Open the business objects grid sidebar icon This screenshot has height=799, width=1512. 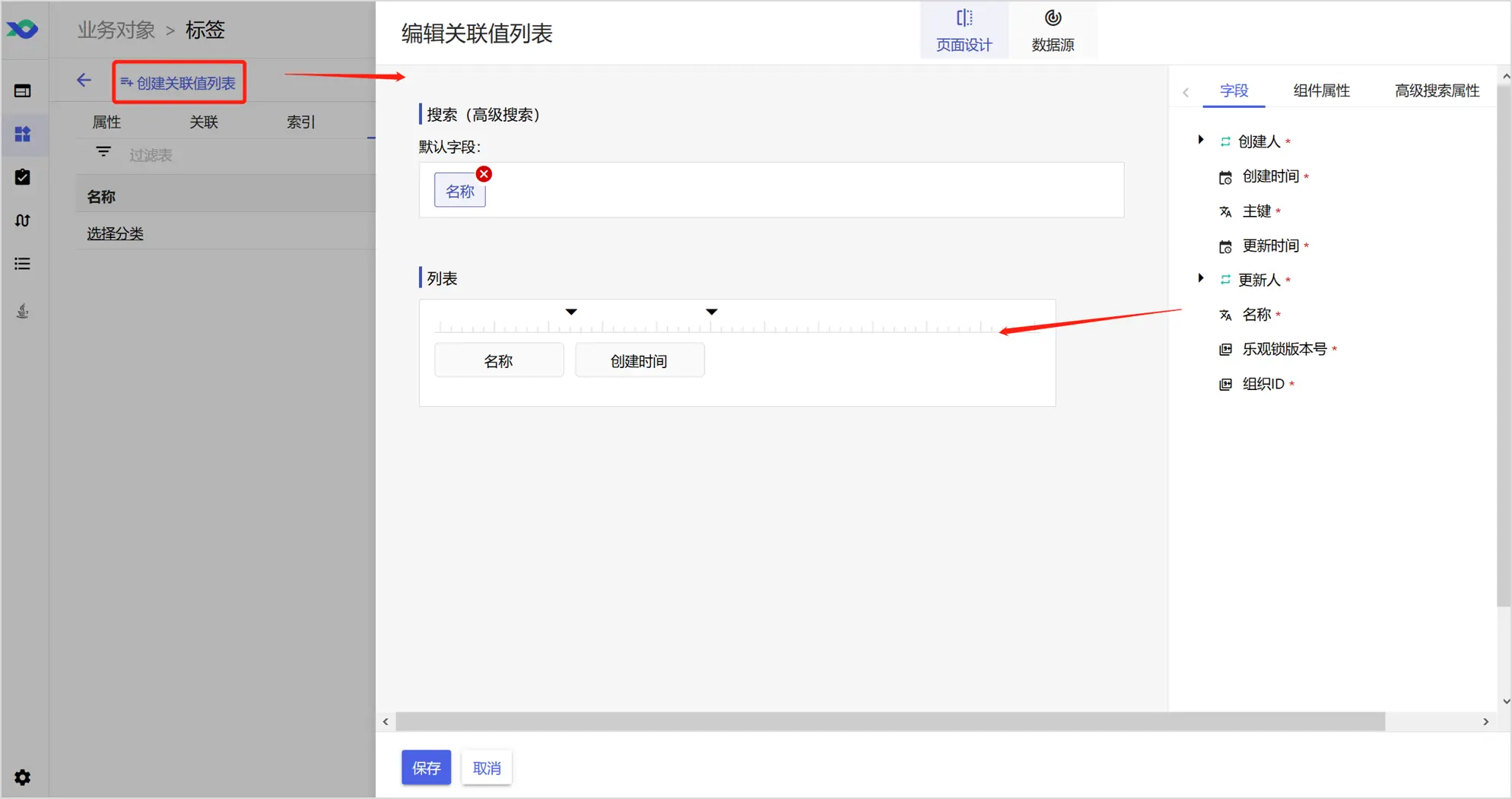(23, 134)
